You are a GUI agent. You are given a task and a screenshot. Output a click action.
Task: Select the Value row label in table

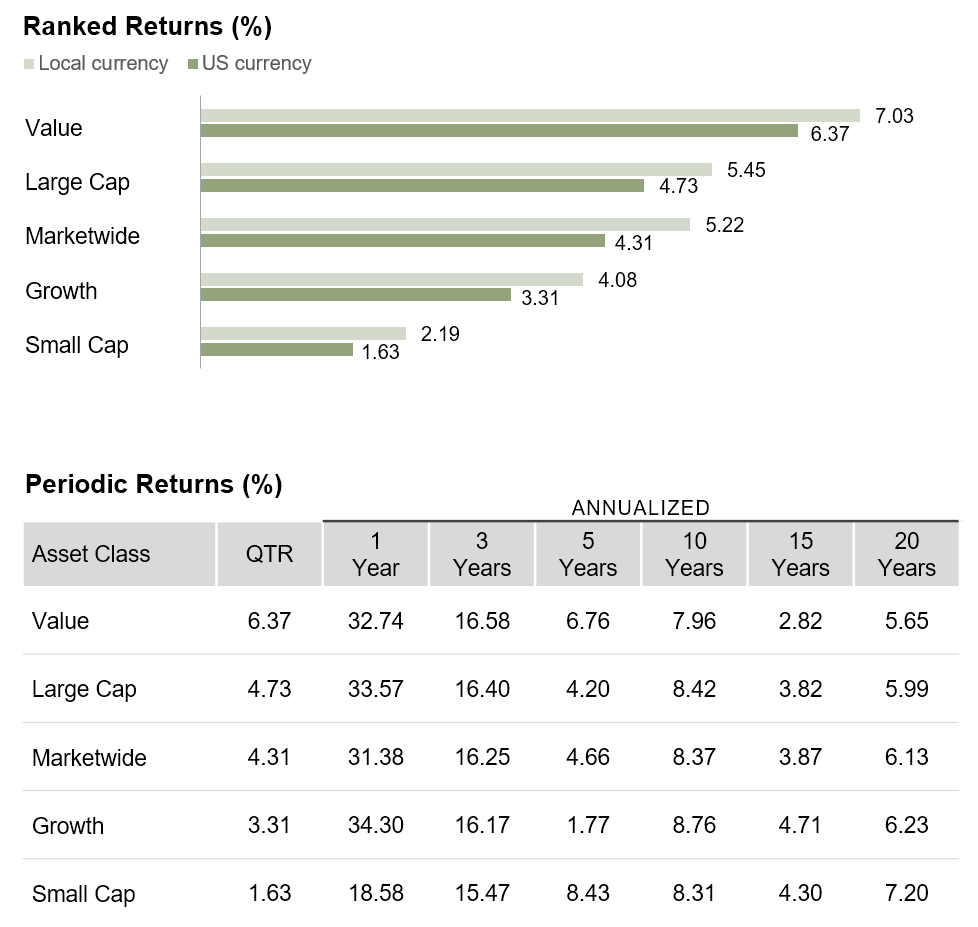[x=60, y=621]
